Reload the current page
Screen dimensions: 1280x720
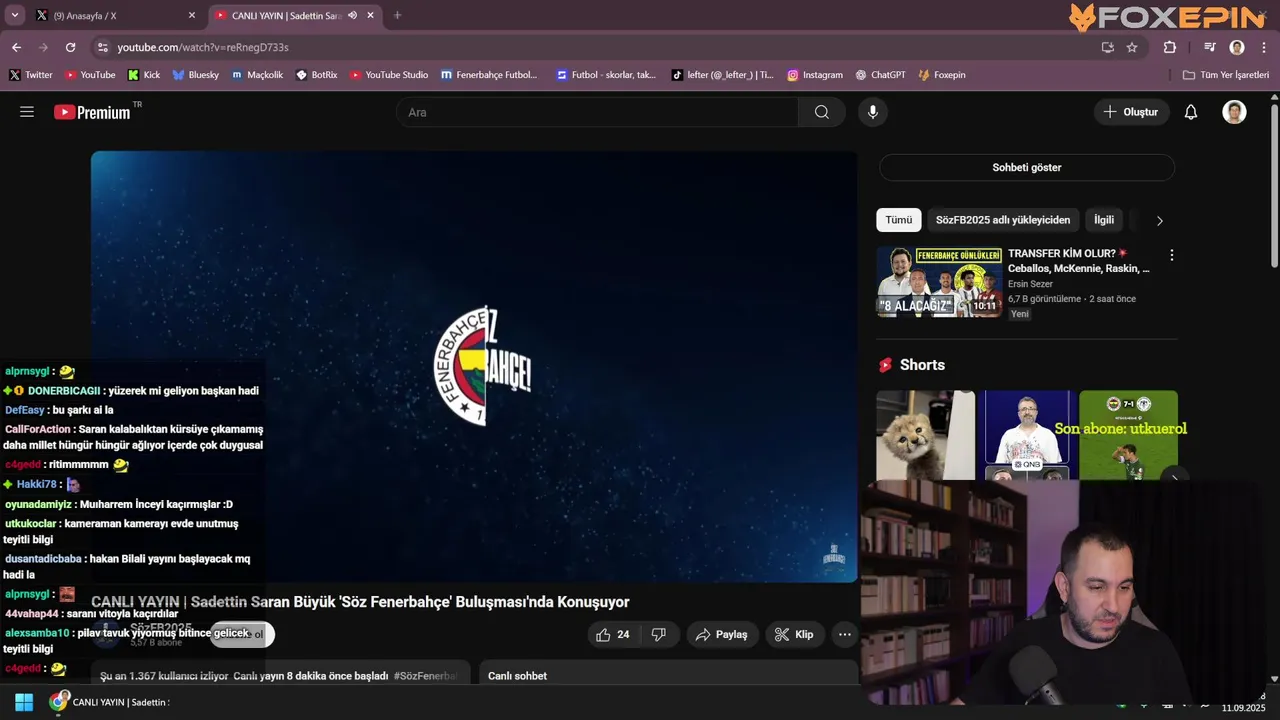point(70,47)
